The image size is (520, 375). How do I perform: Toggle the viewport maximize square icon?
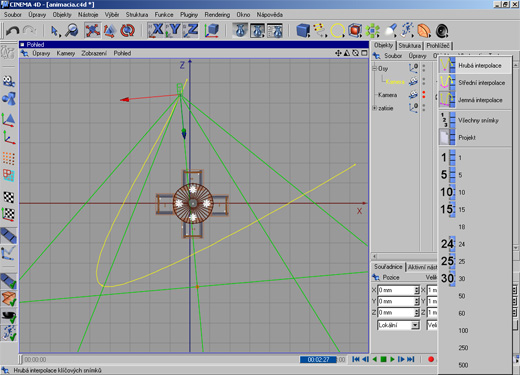364,53
